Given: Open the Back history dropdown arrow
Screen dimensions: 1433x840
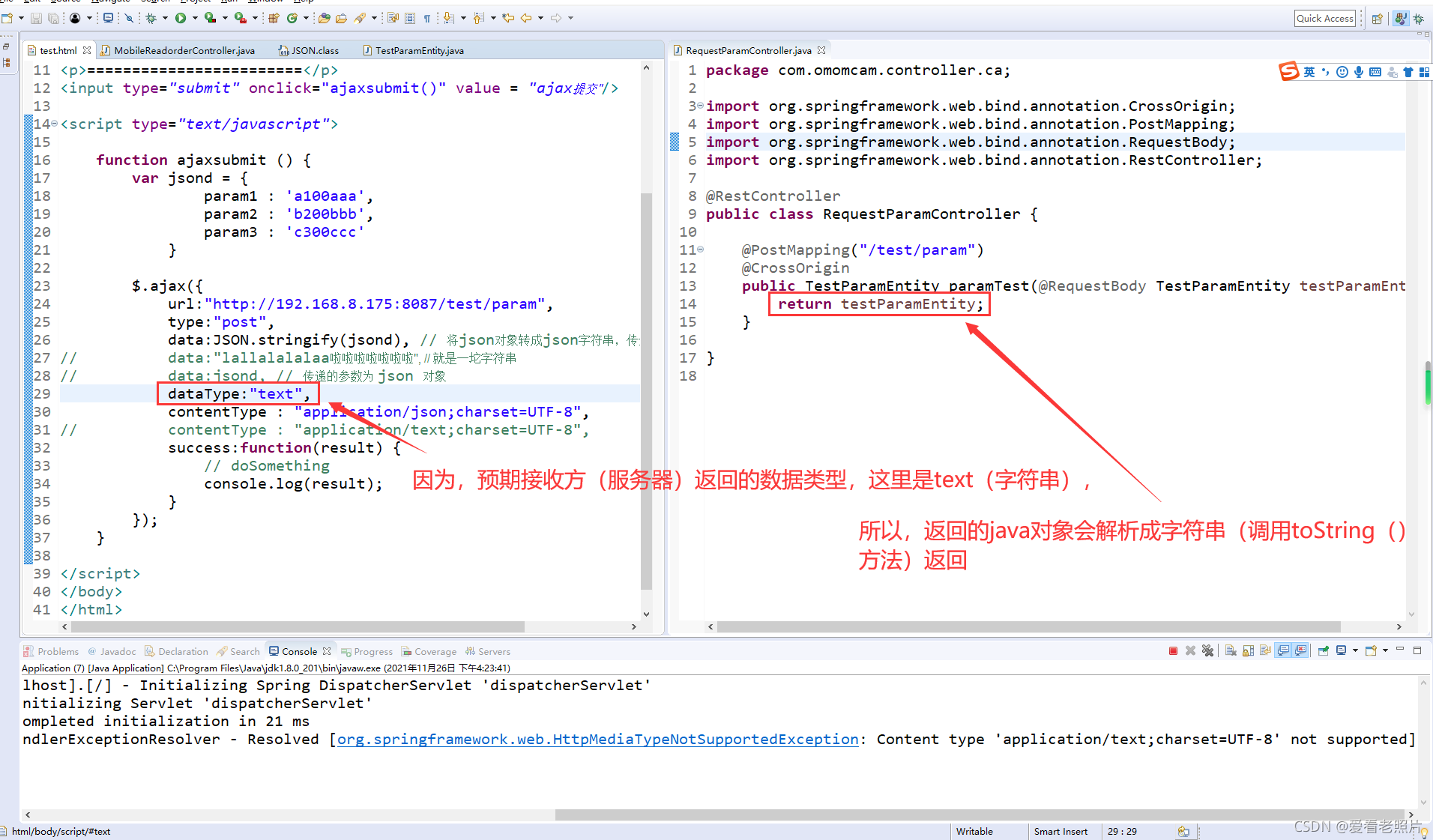Looking at the screenshot, I should [540, 18].
